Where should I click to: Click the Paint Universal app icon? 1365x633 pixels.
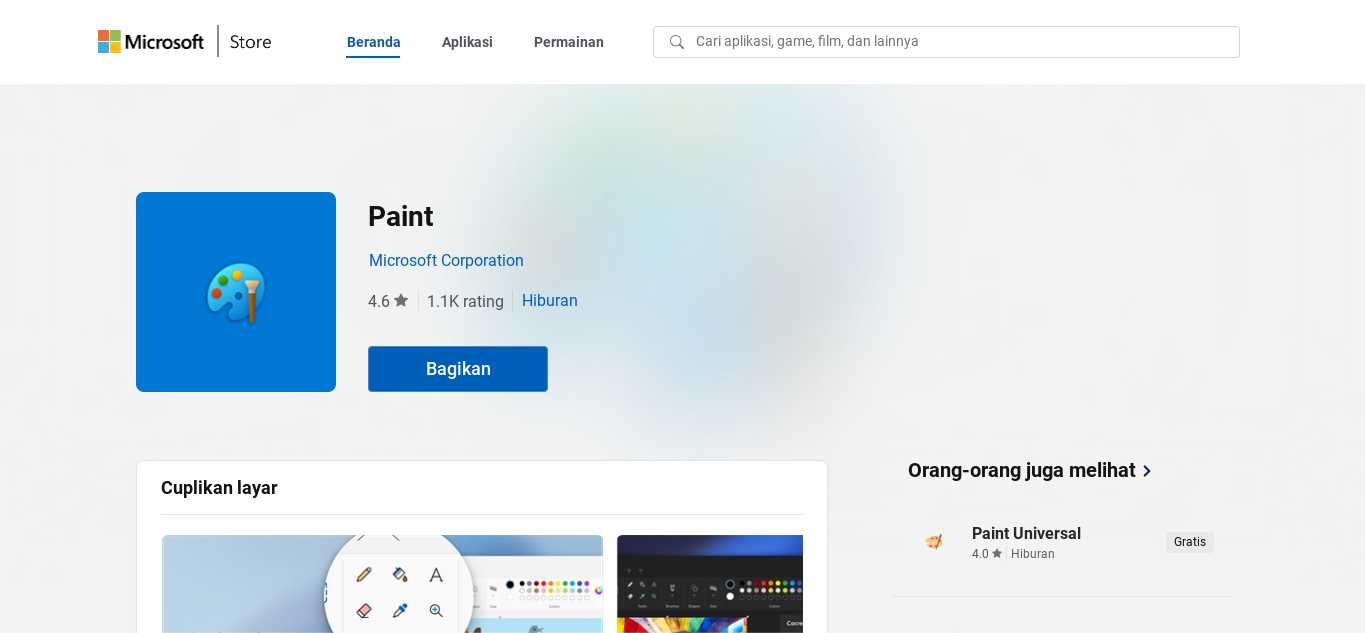(934, 542)
